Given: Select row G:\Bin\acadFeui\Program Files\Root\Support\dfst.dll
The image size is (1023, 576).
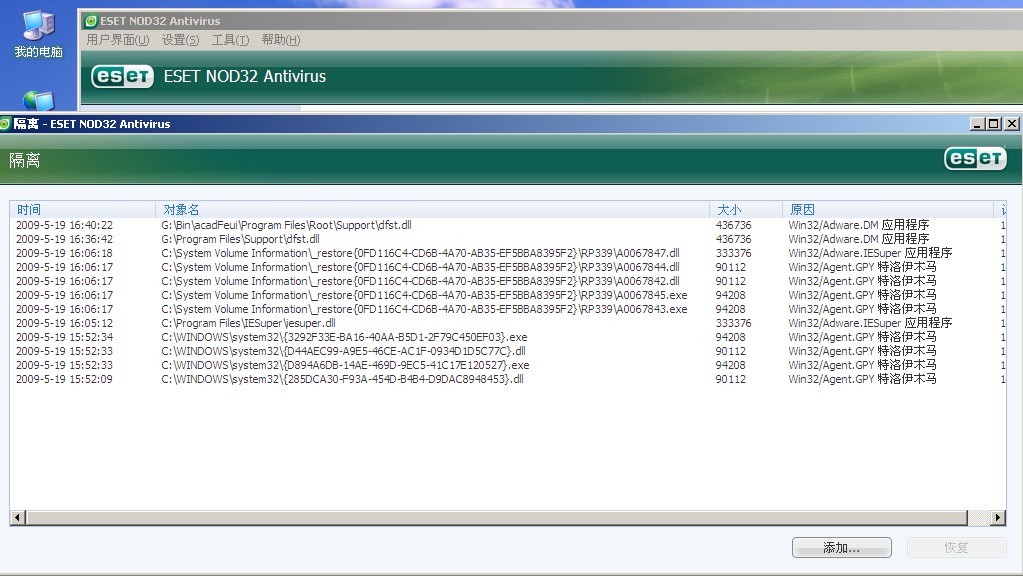Looking at the screenshot, I should [508, 225].
